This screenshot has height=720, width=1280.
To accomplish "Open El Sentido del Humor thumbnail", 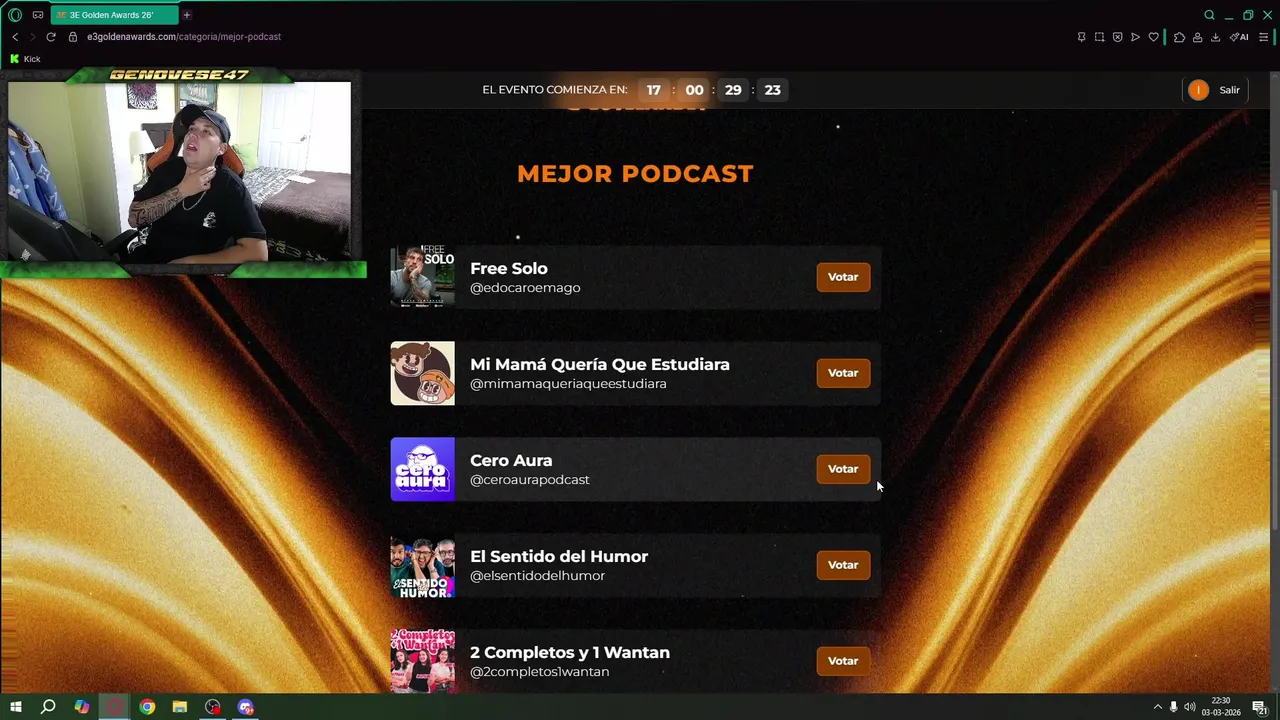I will coord(422,565).
